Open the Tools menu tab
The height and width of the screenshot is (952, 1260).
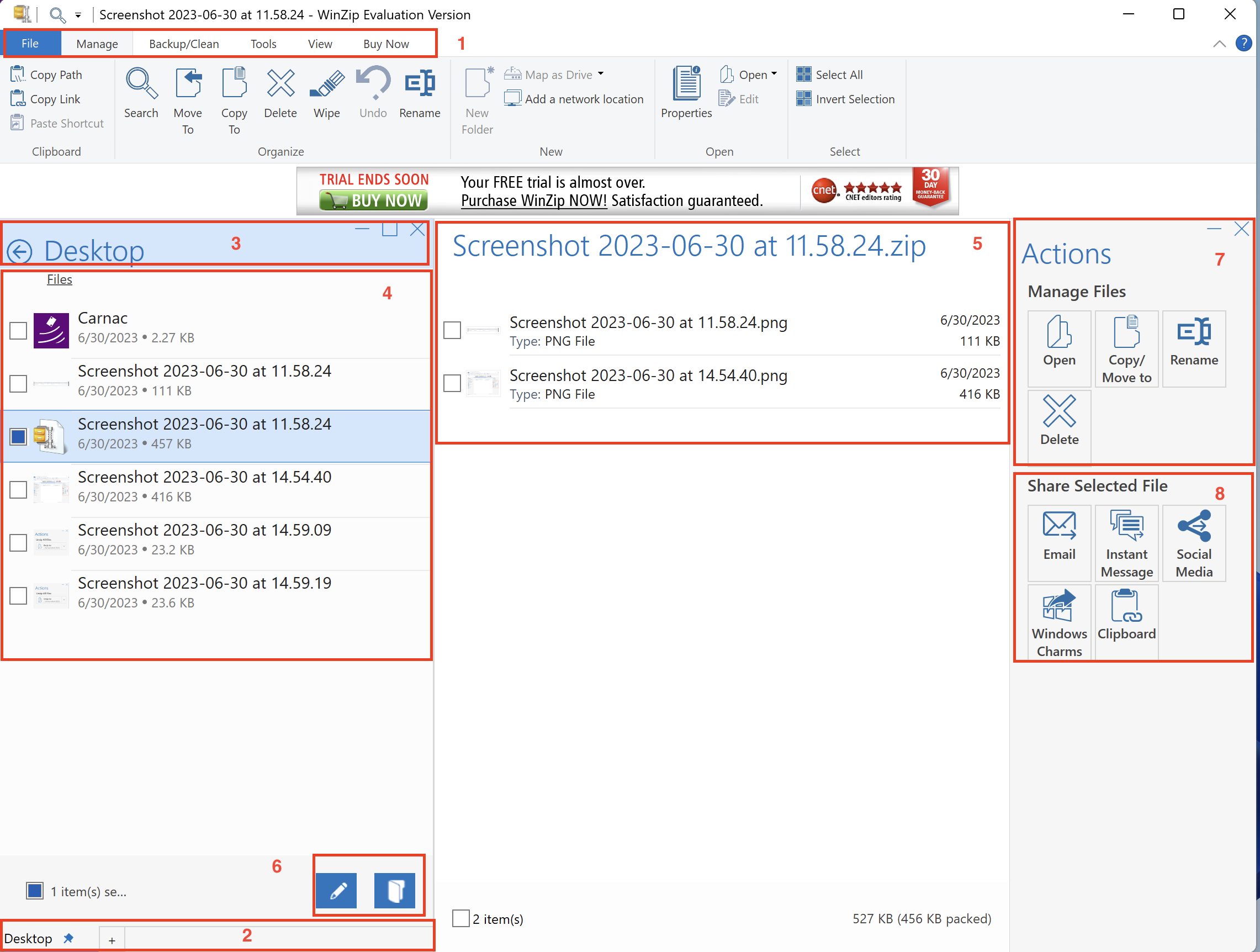coord(263,43)
